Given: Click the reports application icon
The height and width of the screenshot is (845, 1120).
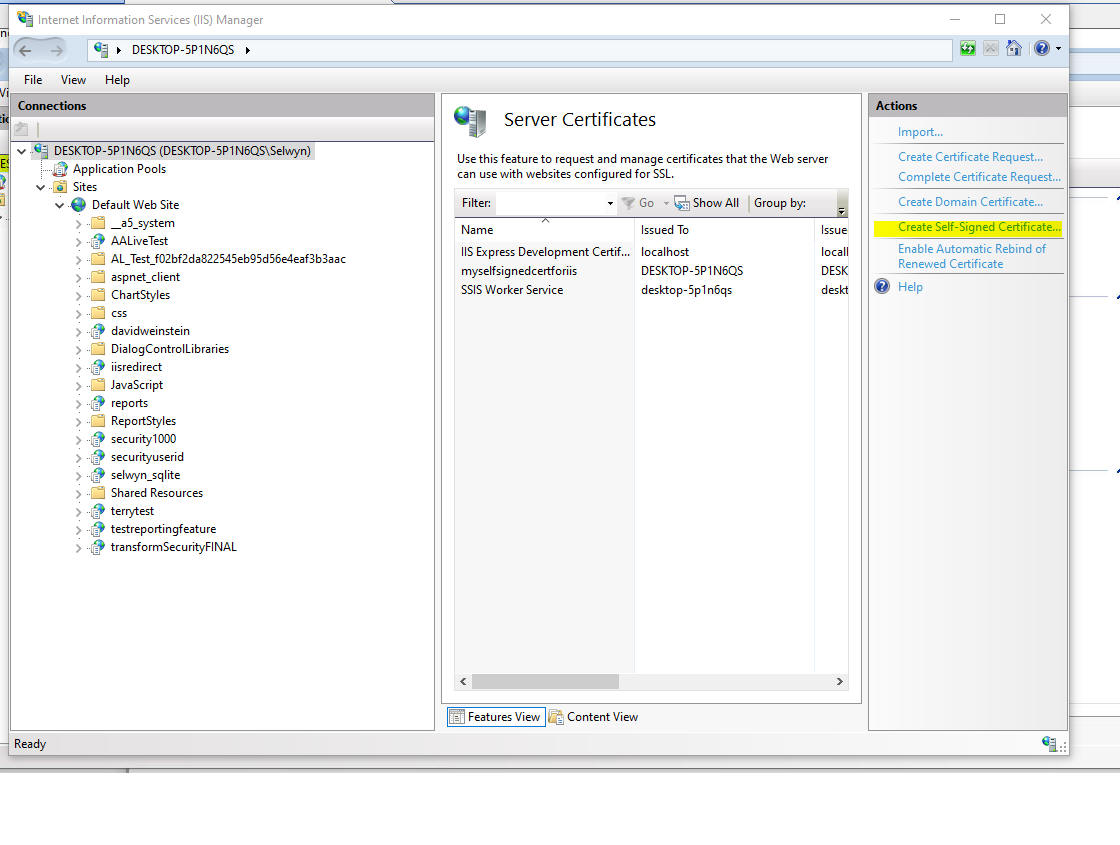Looking at the screenshot, I should (97, 404).
